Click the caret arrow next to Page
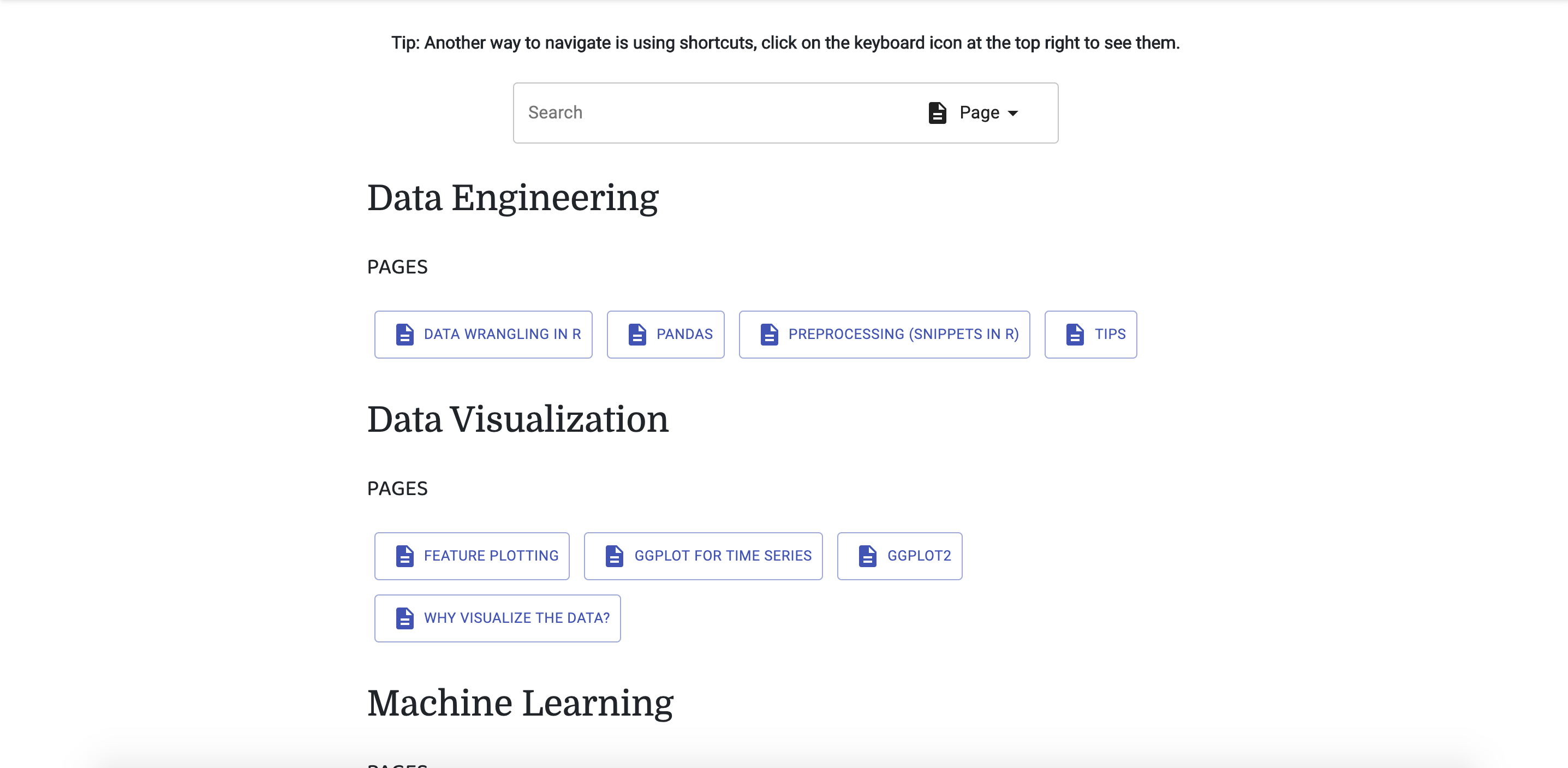The image size is (1568, 768). [x=1013, y=114]
